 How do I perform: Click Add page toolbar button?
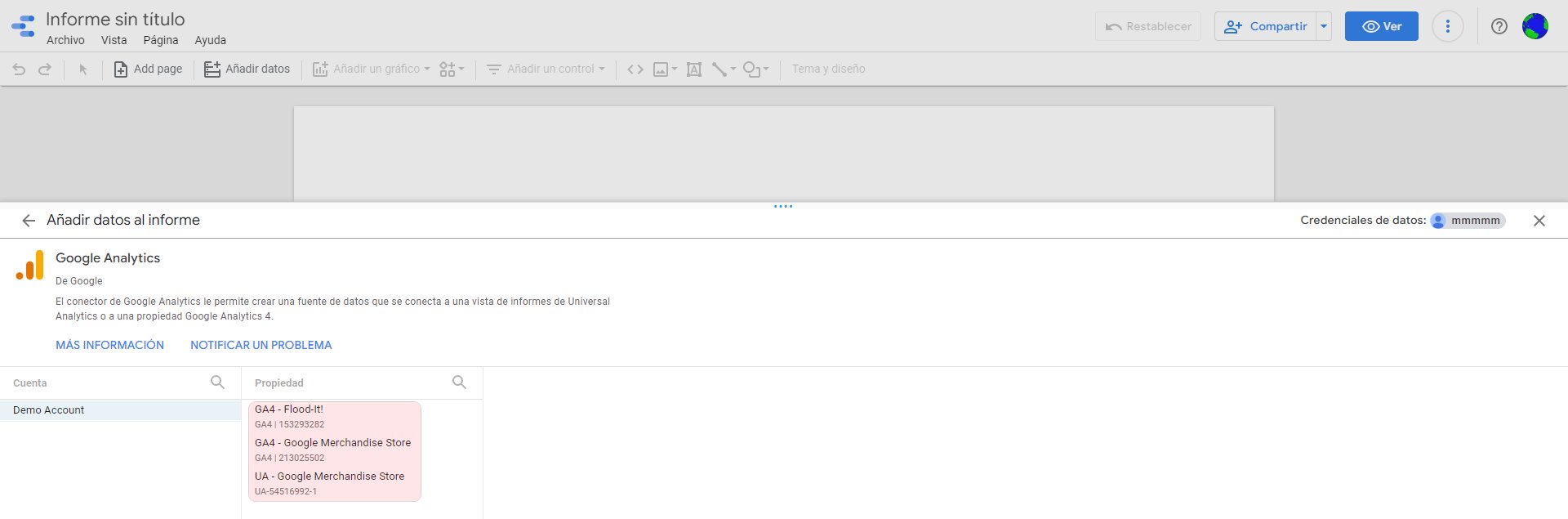[148, 69]
